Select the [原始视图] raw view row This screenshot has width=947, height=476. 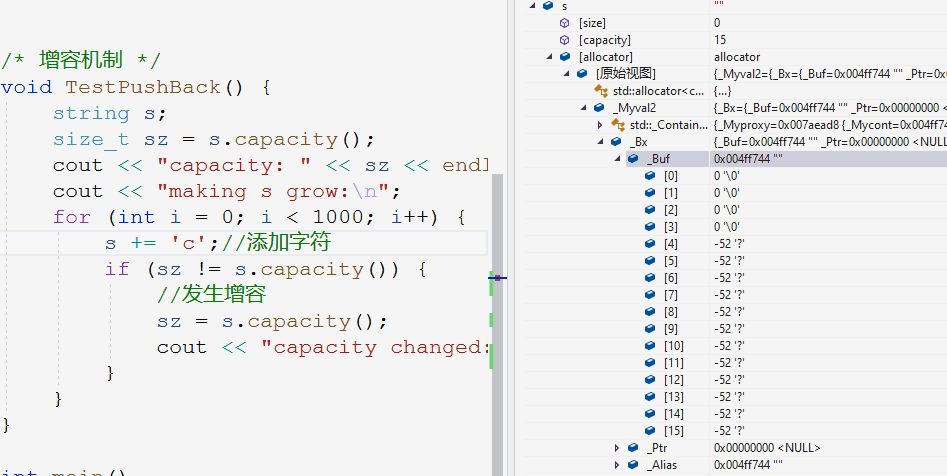coord(625,74)
